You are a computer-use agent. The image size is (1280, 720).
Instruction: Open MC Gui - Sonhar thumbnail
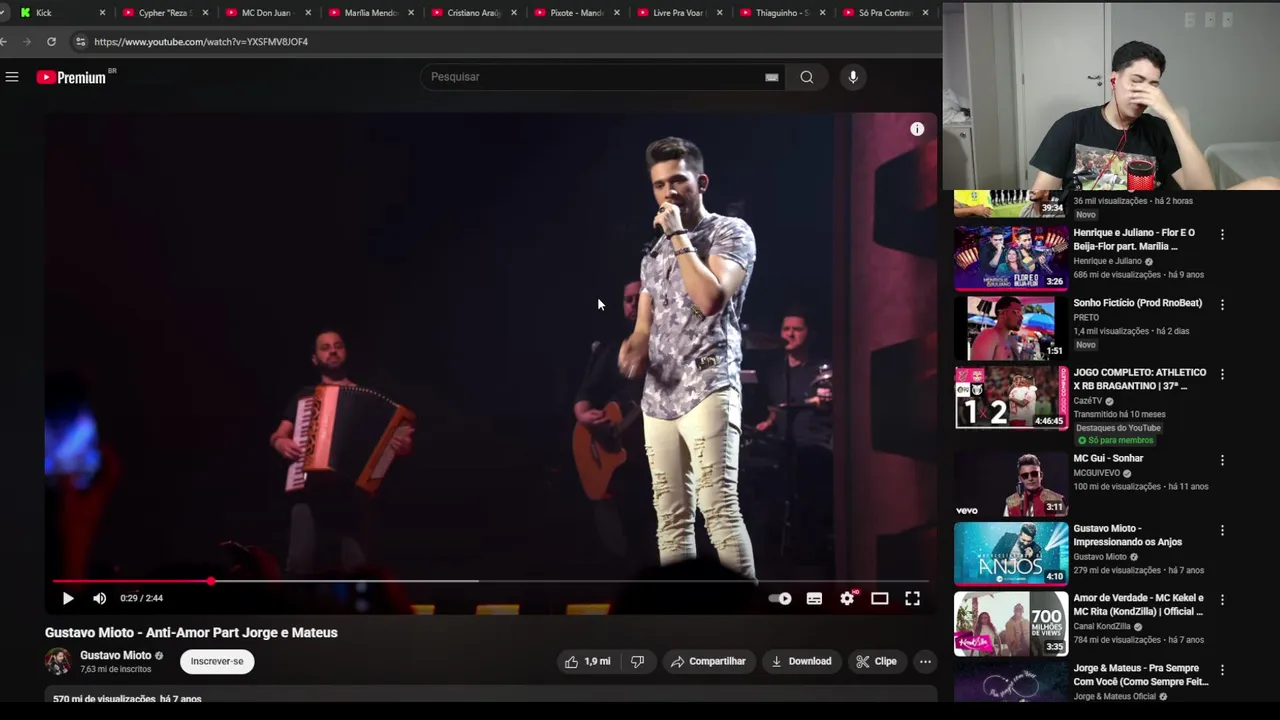(x=1011, y=484)
